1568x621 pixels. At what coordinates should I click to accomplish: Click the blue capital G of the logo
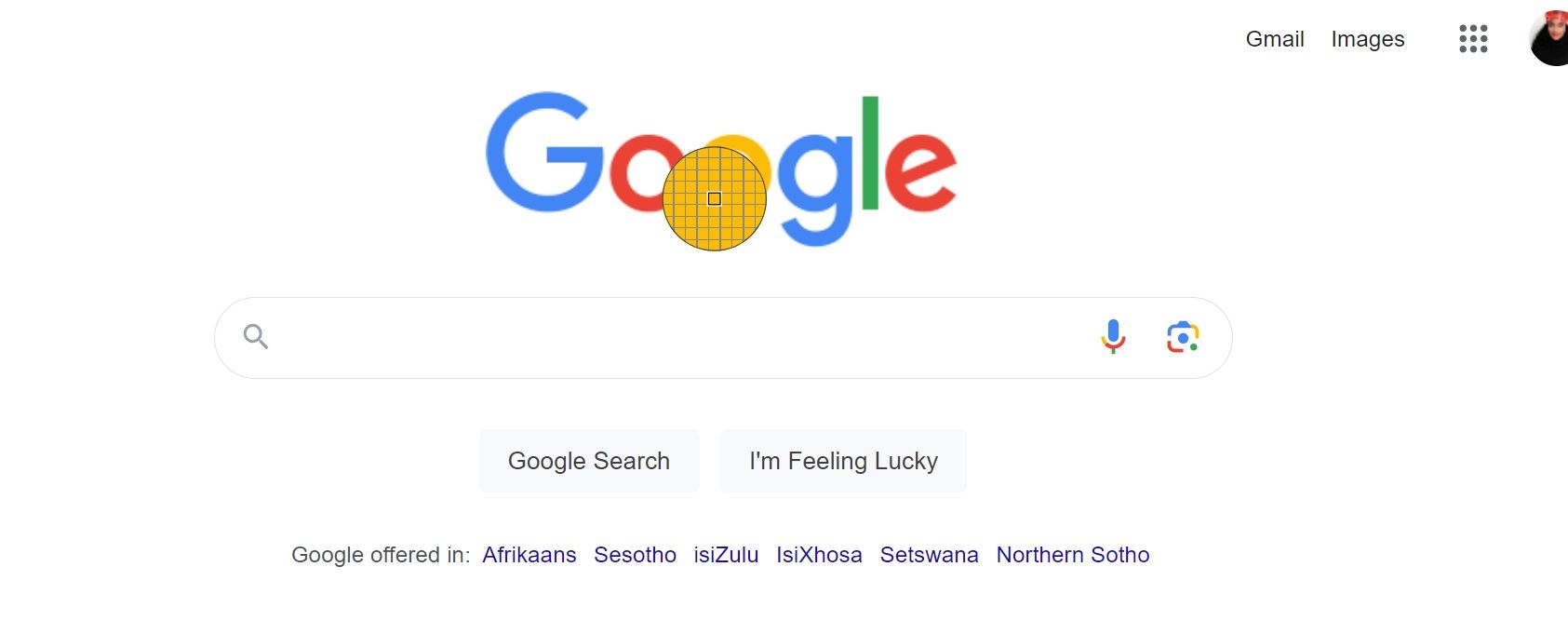click(540, 154)
